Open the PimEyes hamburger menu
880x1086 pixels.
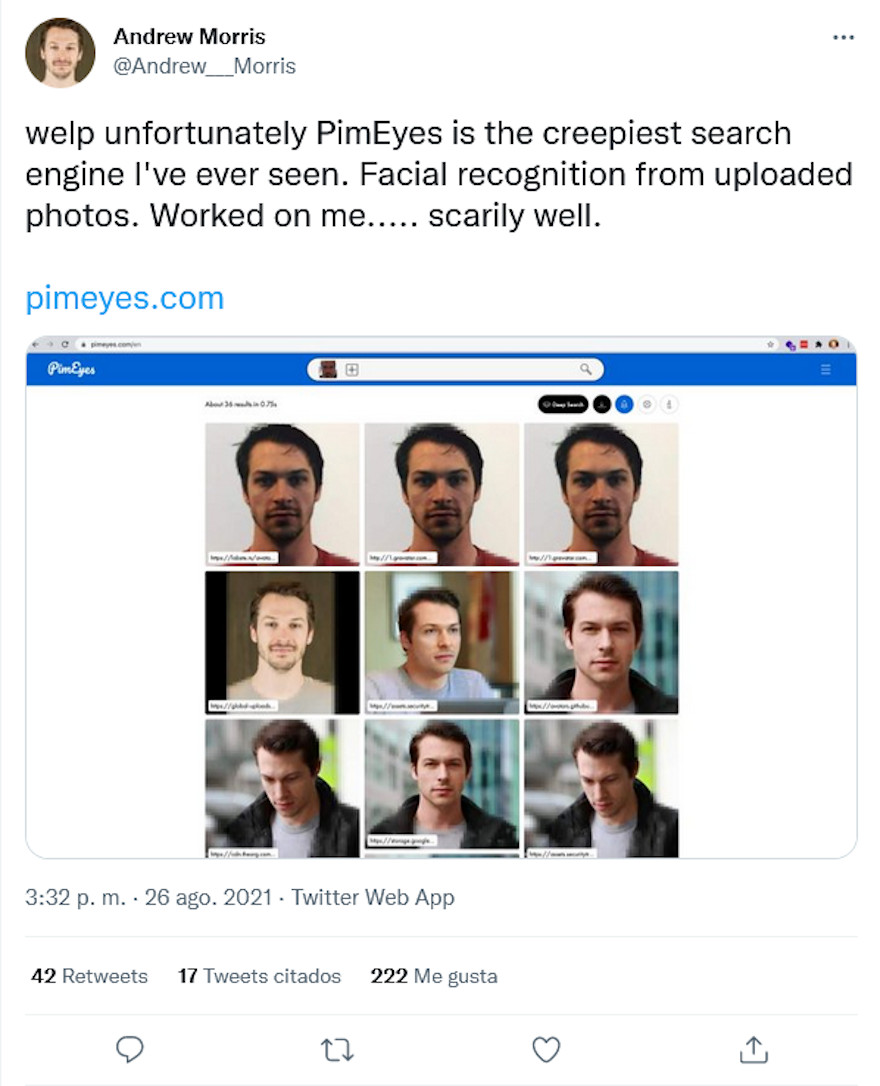coord(825,368)
